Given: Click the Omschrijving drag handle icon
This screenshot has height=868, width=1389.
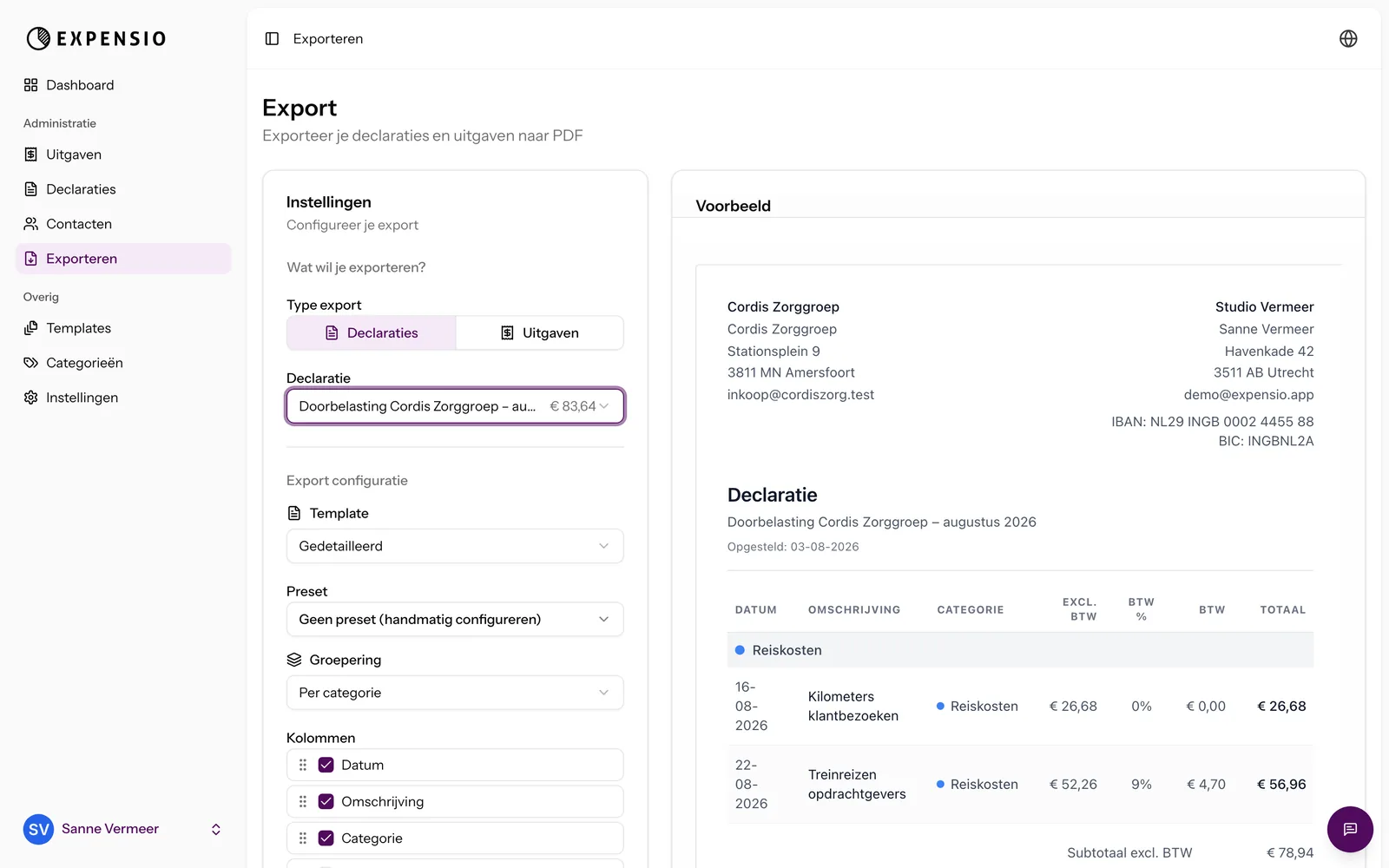Looking at the screenshot, I should [303, 802].
